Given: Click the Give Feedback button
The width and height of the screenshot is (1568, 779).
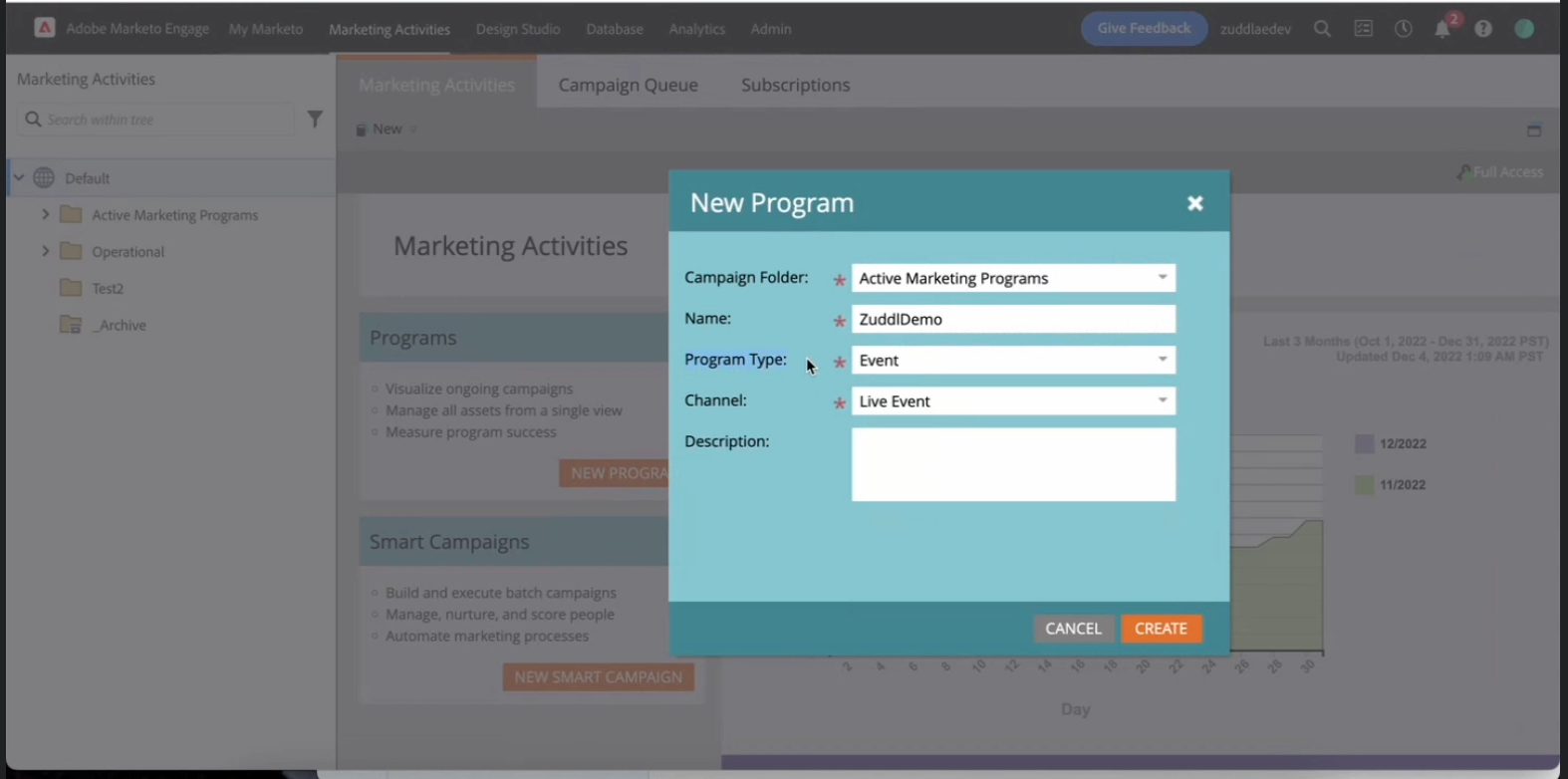Looking at the screenshot, I should point(1145,28).
